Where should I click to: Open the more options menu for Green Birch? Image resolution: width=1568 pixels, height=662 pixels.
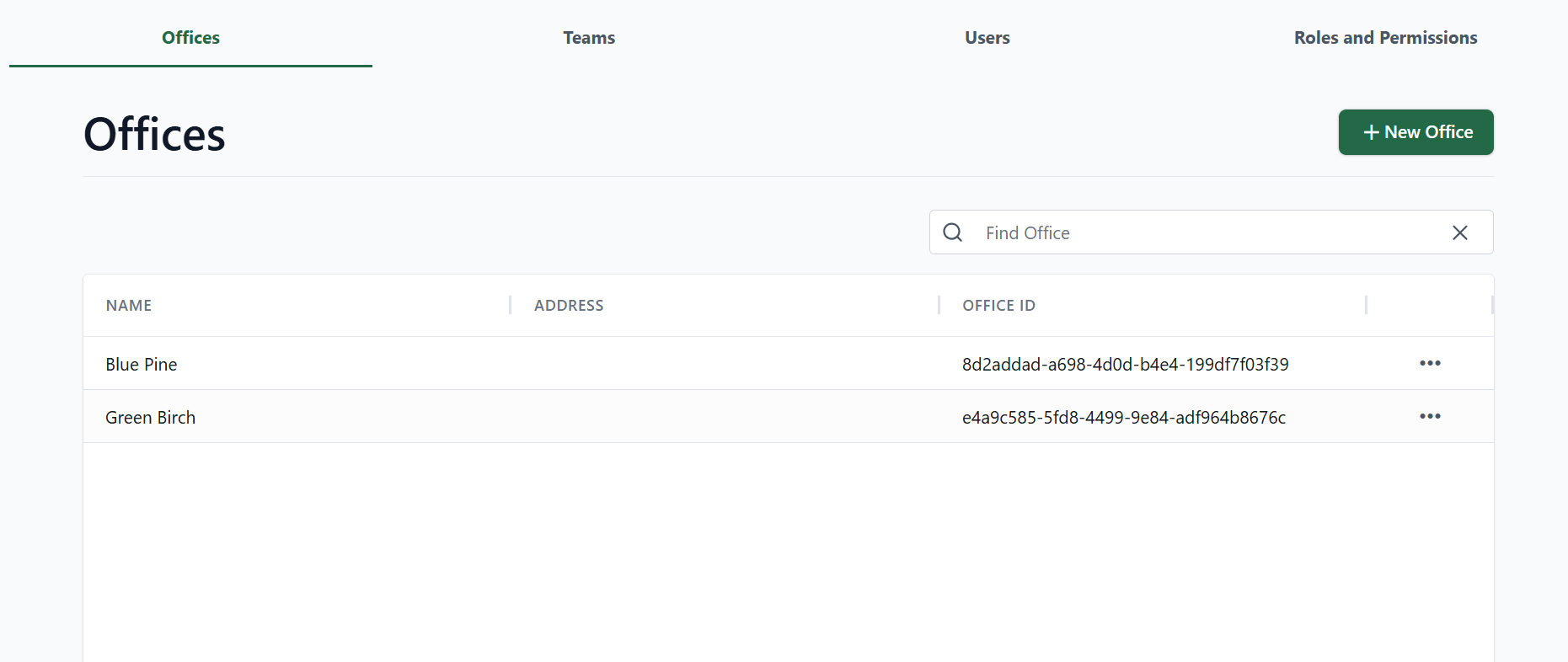[1430, 416]
